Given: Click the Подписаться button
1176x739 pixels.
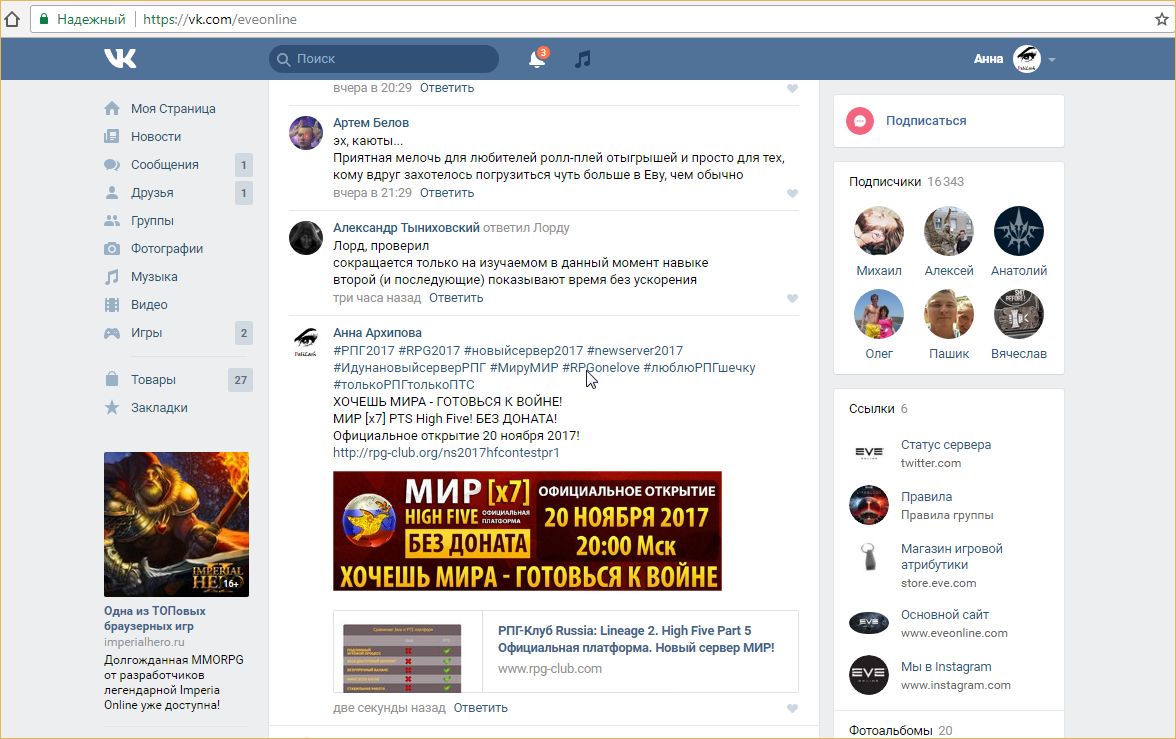Looking at the screenshot, I should coord(926,121).
